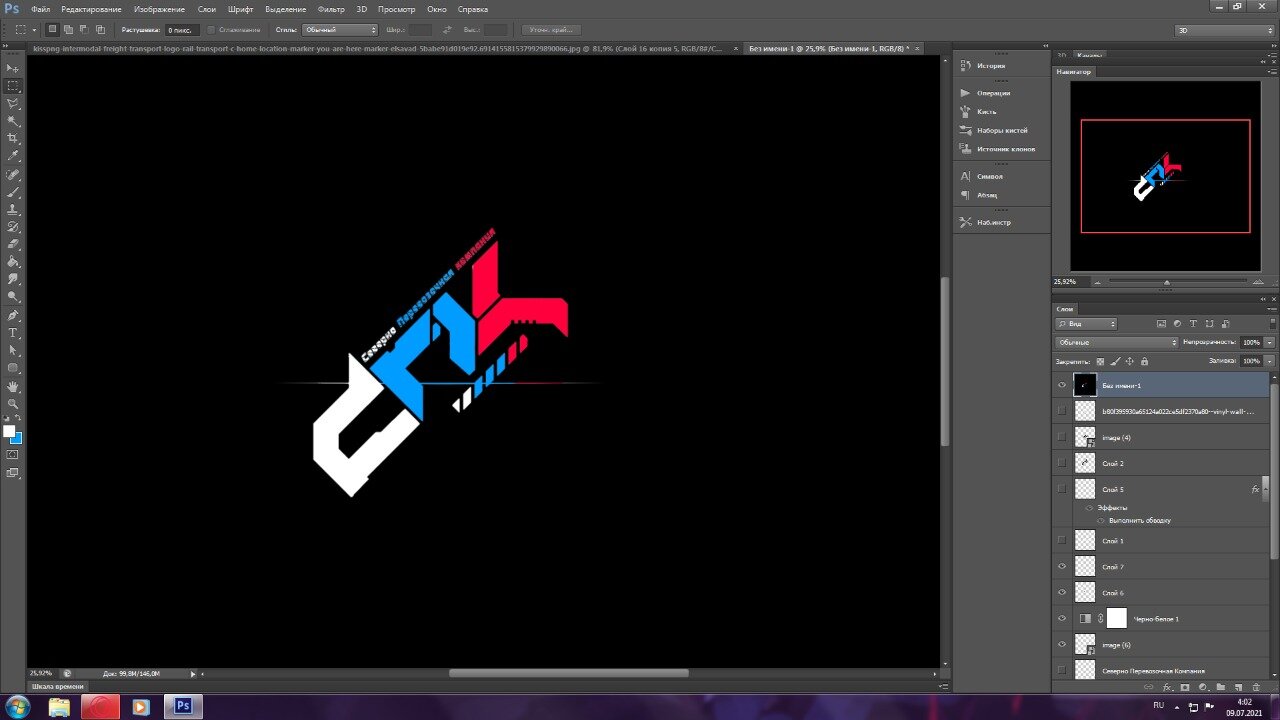This screenshot has width=1280, height=720.
Task: Select the Eyedropper tool
Action: pyautogui.click(x=13, y=156)
